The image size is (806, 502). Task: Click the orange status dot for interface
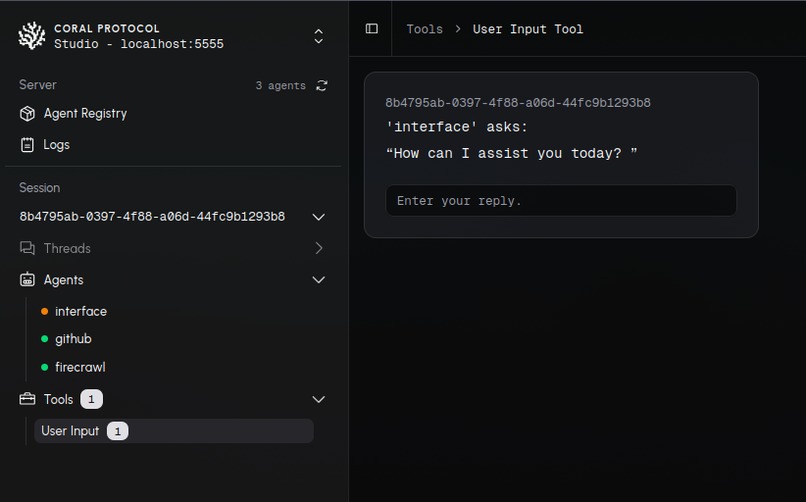[44, 311]
